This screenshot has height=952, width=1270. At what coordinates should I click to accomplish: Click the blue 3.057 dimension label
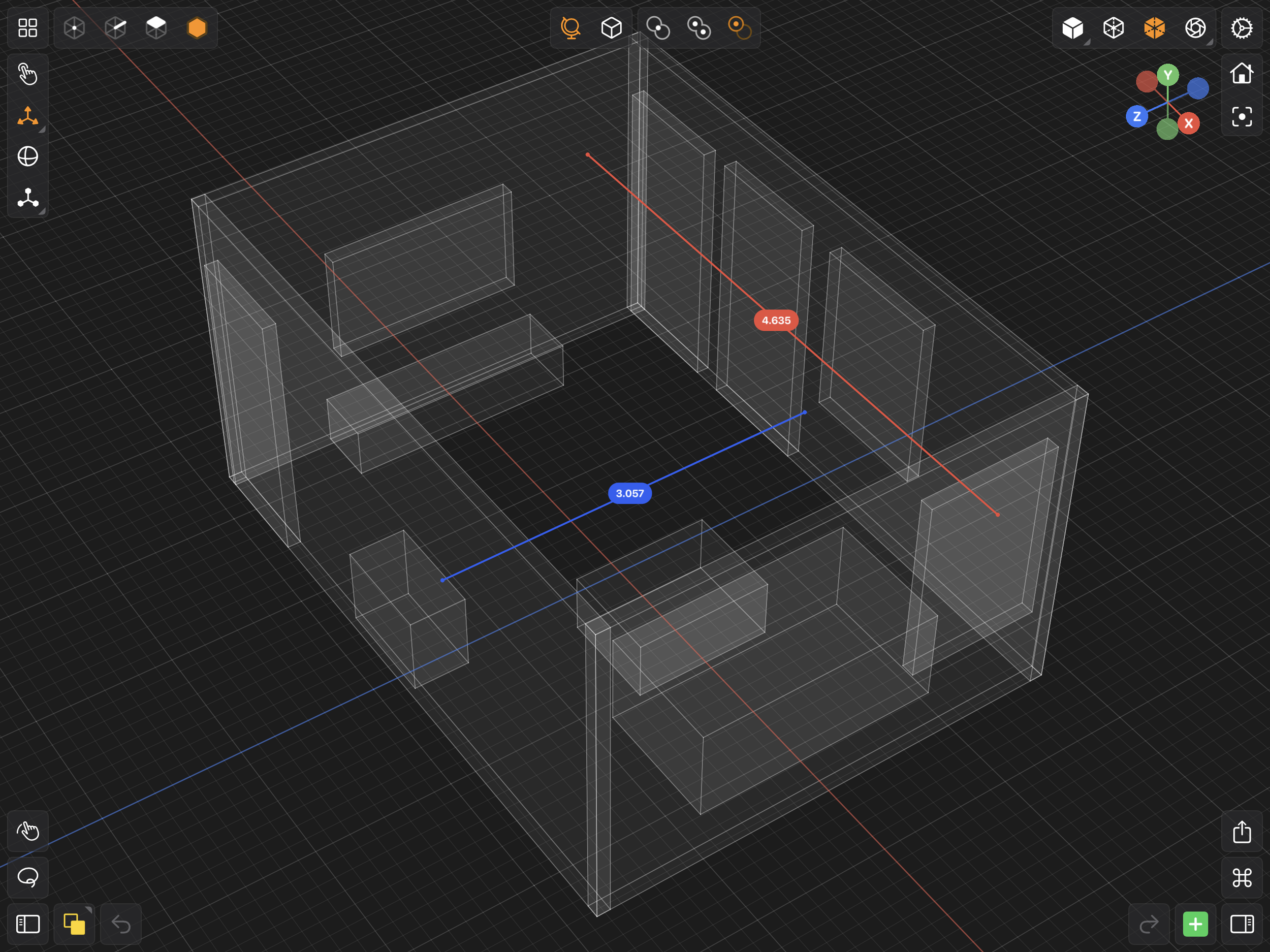click(x=629, y=493)
